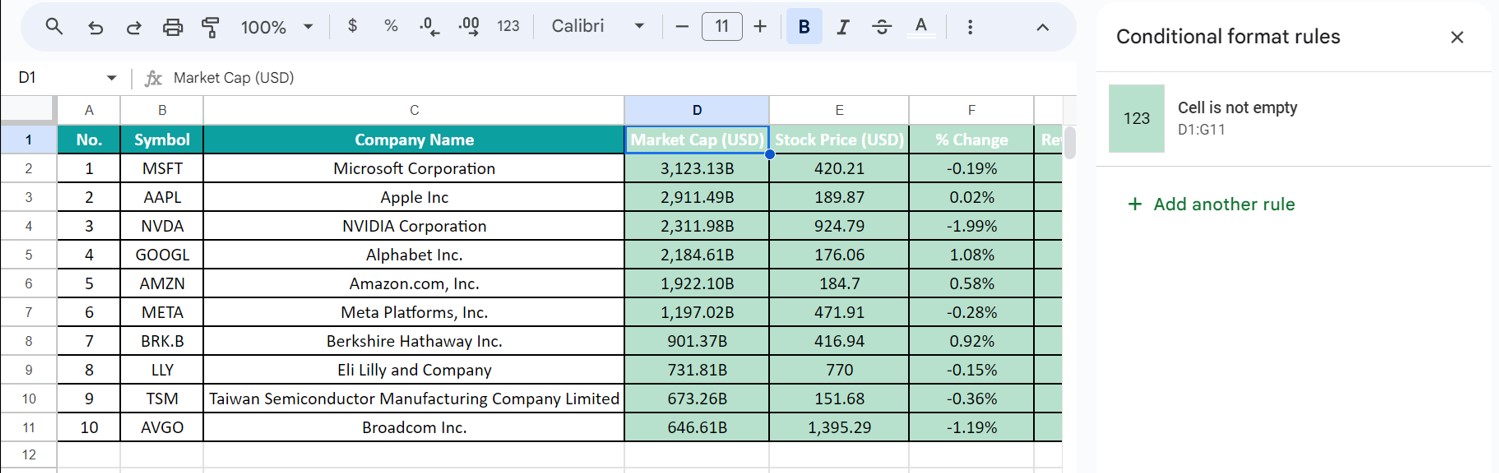Select the Broadcom Inc. cell

pos(414,427)
